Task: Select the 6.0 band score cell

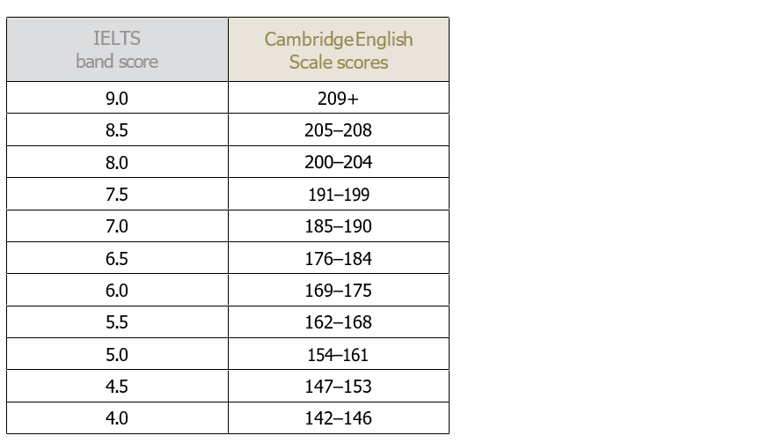Action: click(117, 290)
